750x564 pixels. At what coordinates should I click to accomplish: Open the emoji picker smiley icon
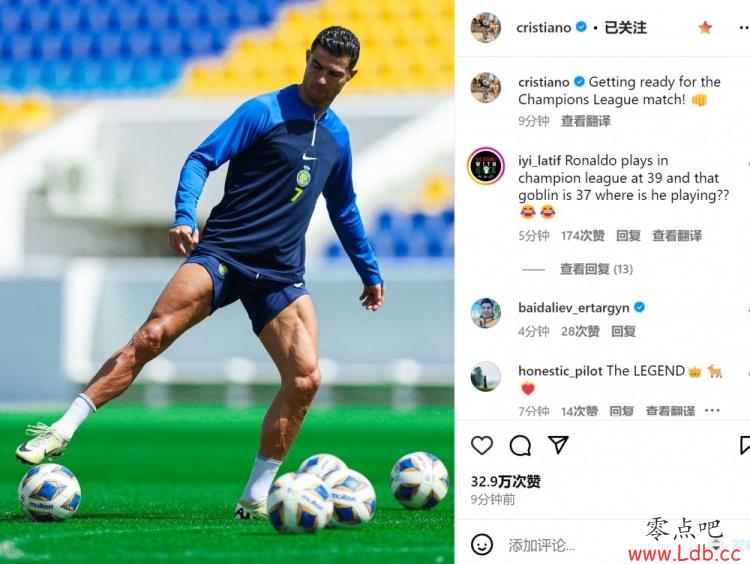(x=482, y=544)
